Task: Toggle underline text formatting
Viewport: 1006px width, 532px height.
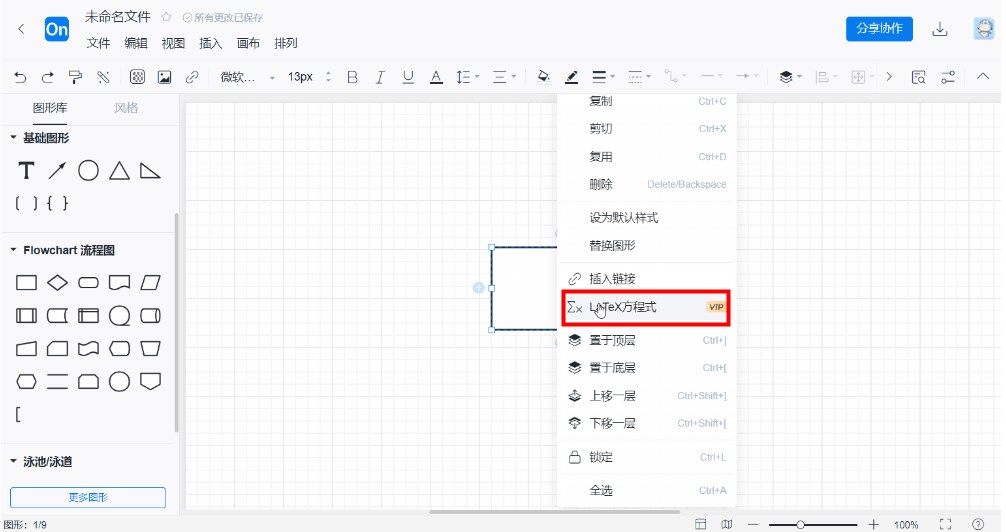Action: point(408,78)
